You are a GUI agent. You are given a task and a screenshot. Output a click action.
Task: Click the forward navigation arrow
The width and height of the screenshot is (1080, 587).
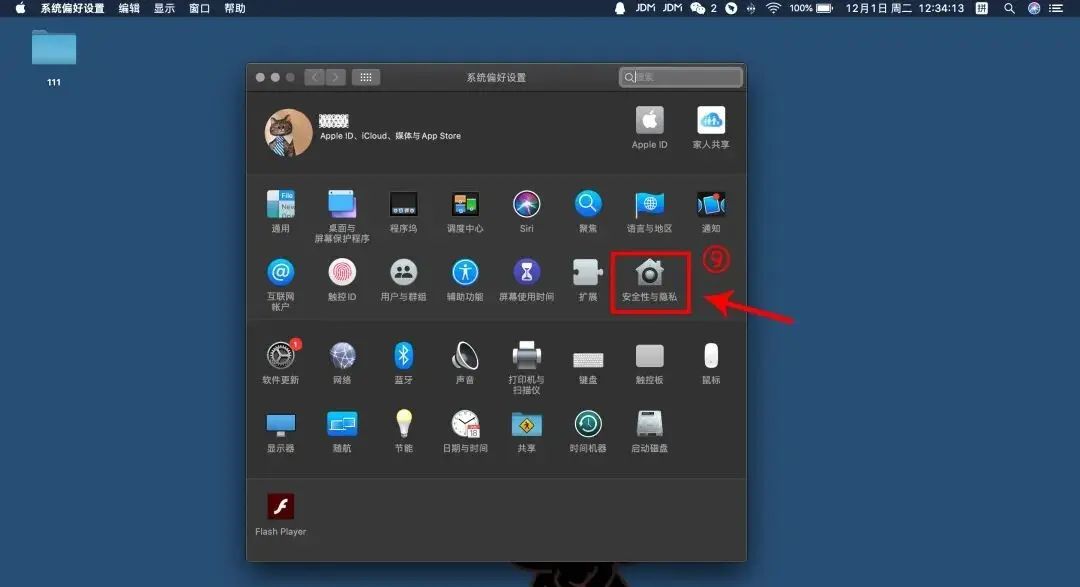pos(335,77)
